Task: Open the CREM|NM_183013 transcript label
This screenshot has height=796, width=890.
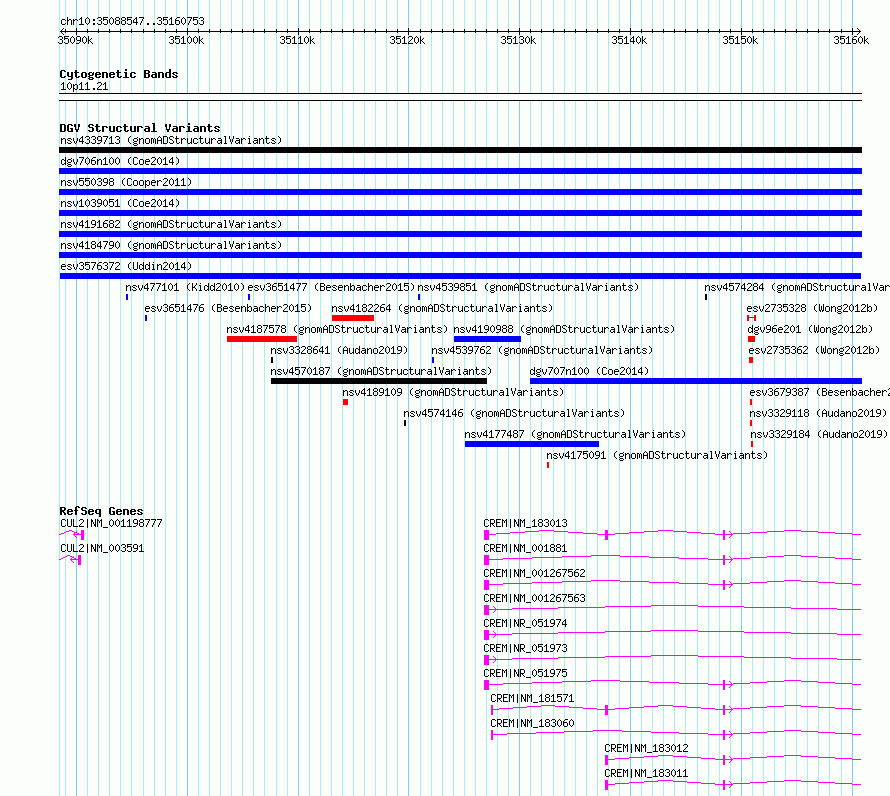Action: coord(525,523)
